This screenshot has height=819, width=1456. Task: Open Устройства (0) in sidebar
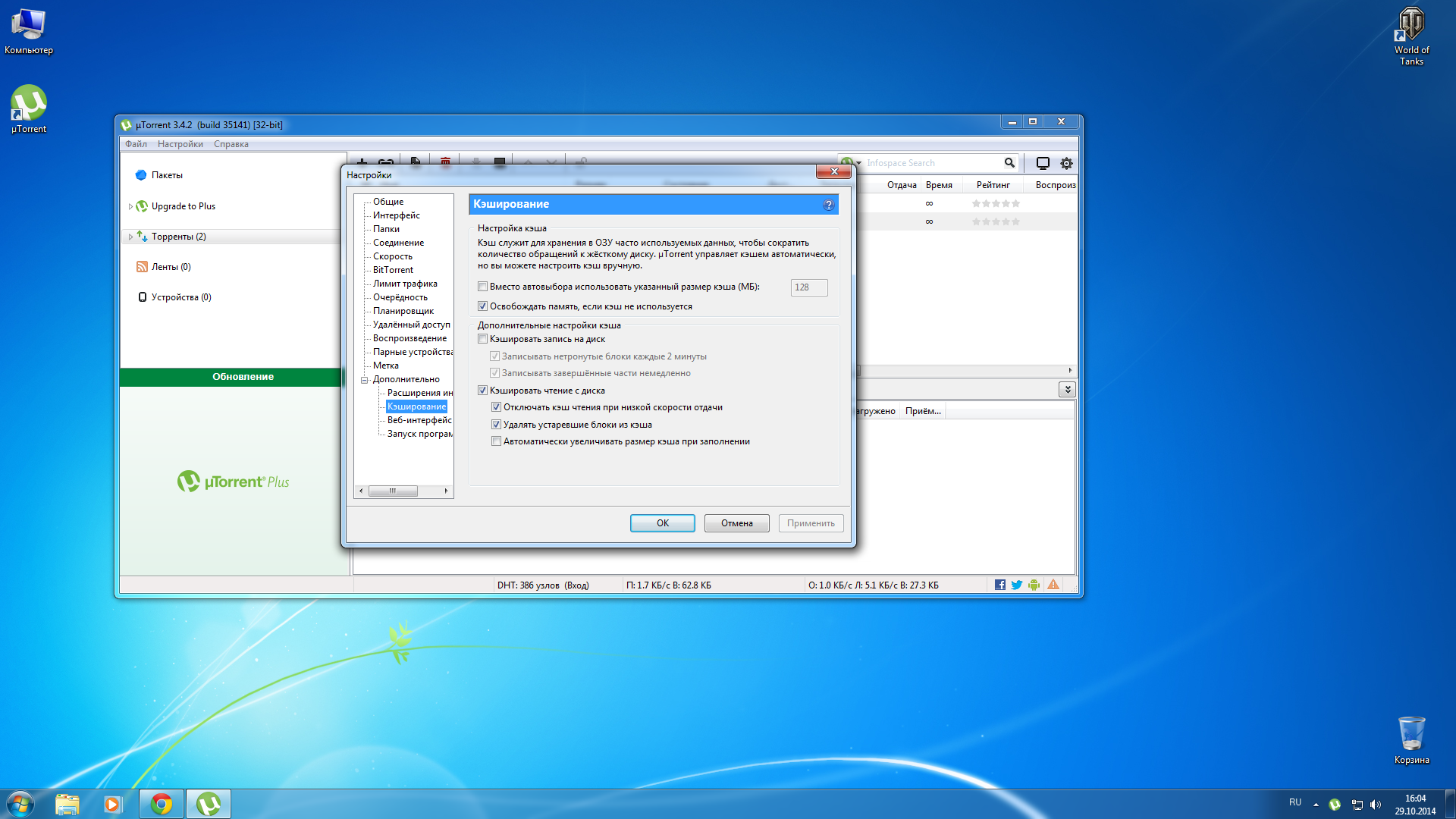[x=180, y=297]
